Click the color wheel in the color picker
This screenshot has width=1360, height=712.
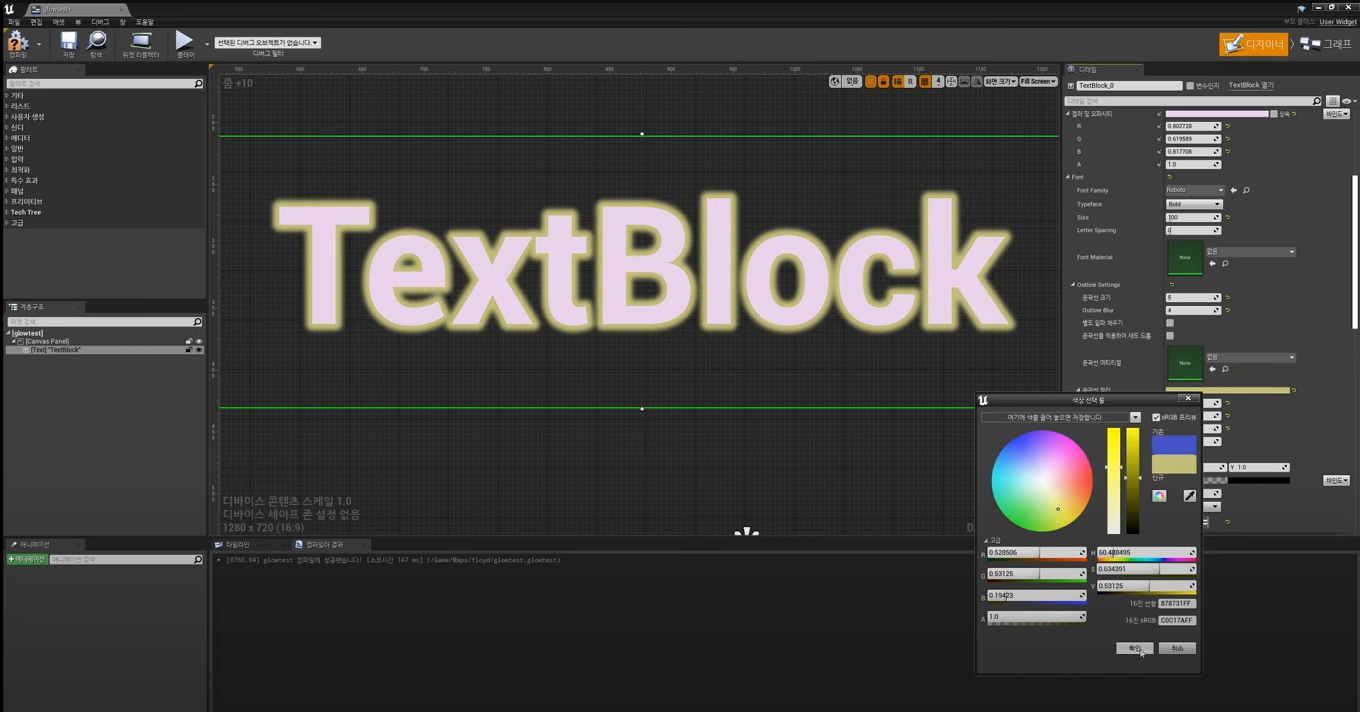[1042, 481]
